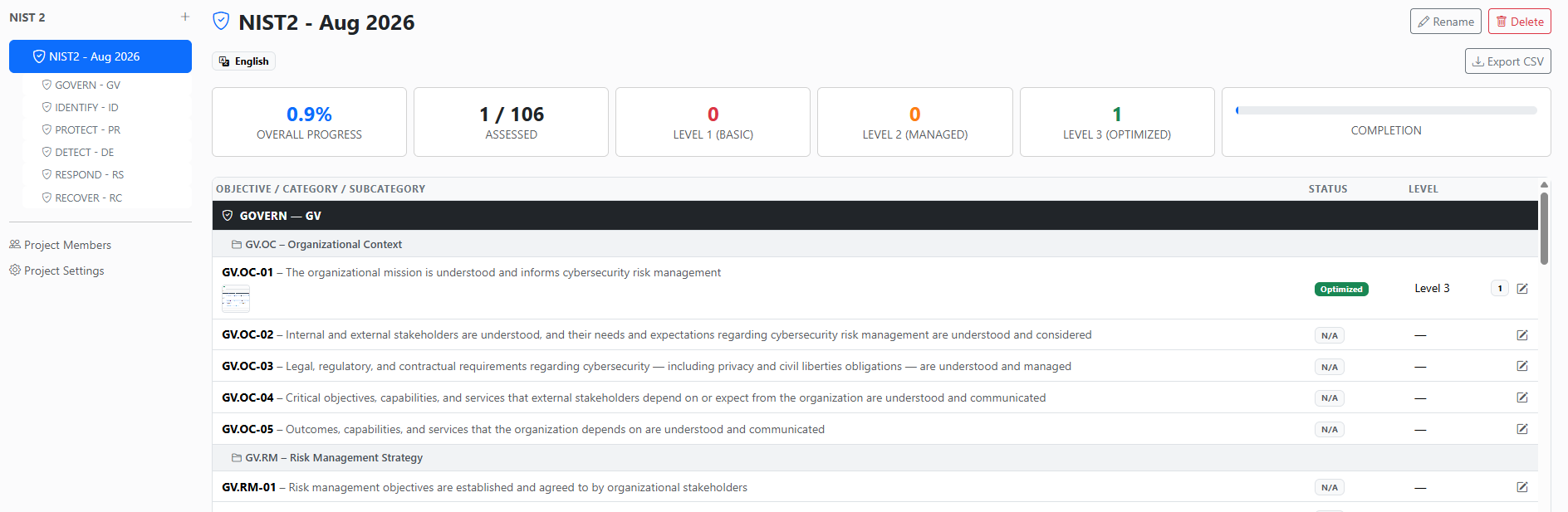Viewport: 1568px width, 512px height.
Task: Collapse the GV.OC – Organizational Context category
Action: 875,245
